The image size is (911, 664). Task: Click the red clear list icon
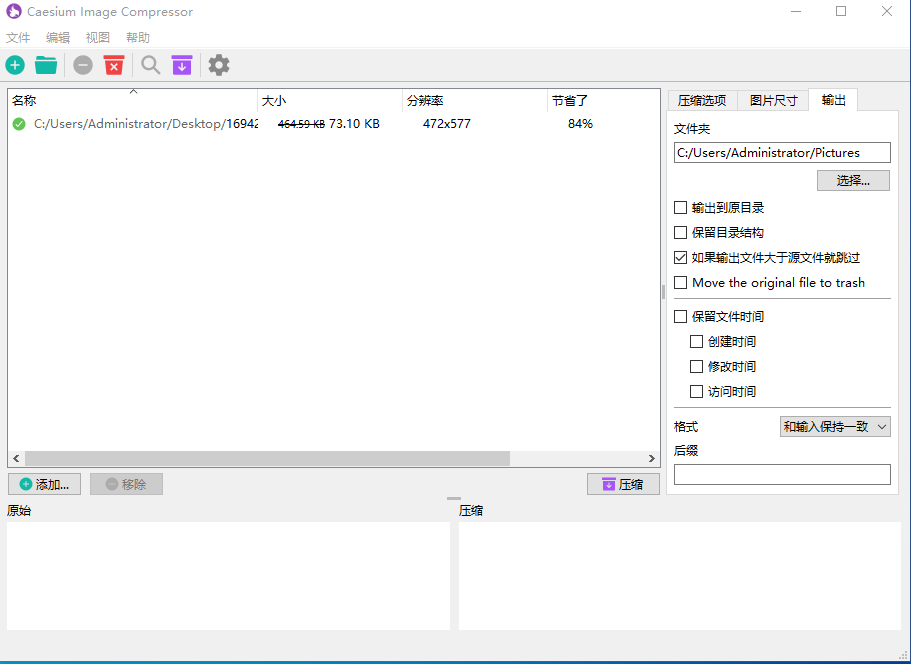point(113,64)
